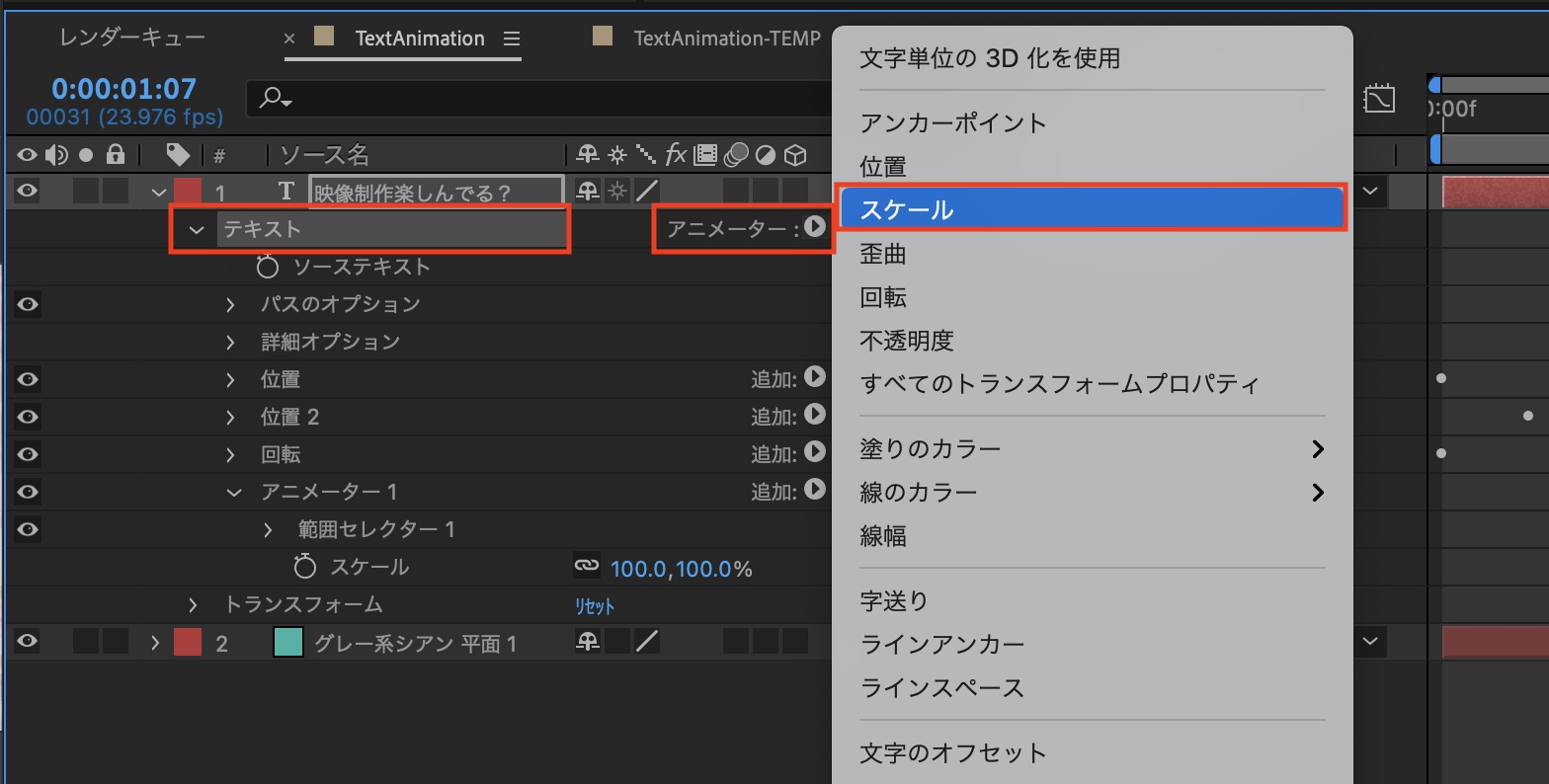Toggle eye for 回転 animator
This screenshot has width=1549, height=784.
coord(28,454)
